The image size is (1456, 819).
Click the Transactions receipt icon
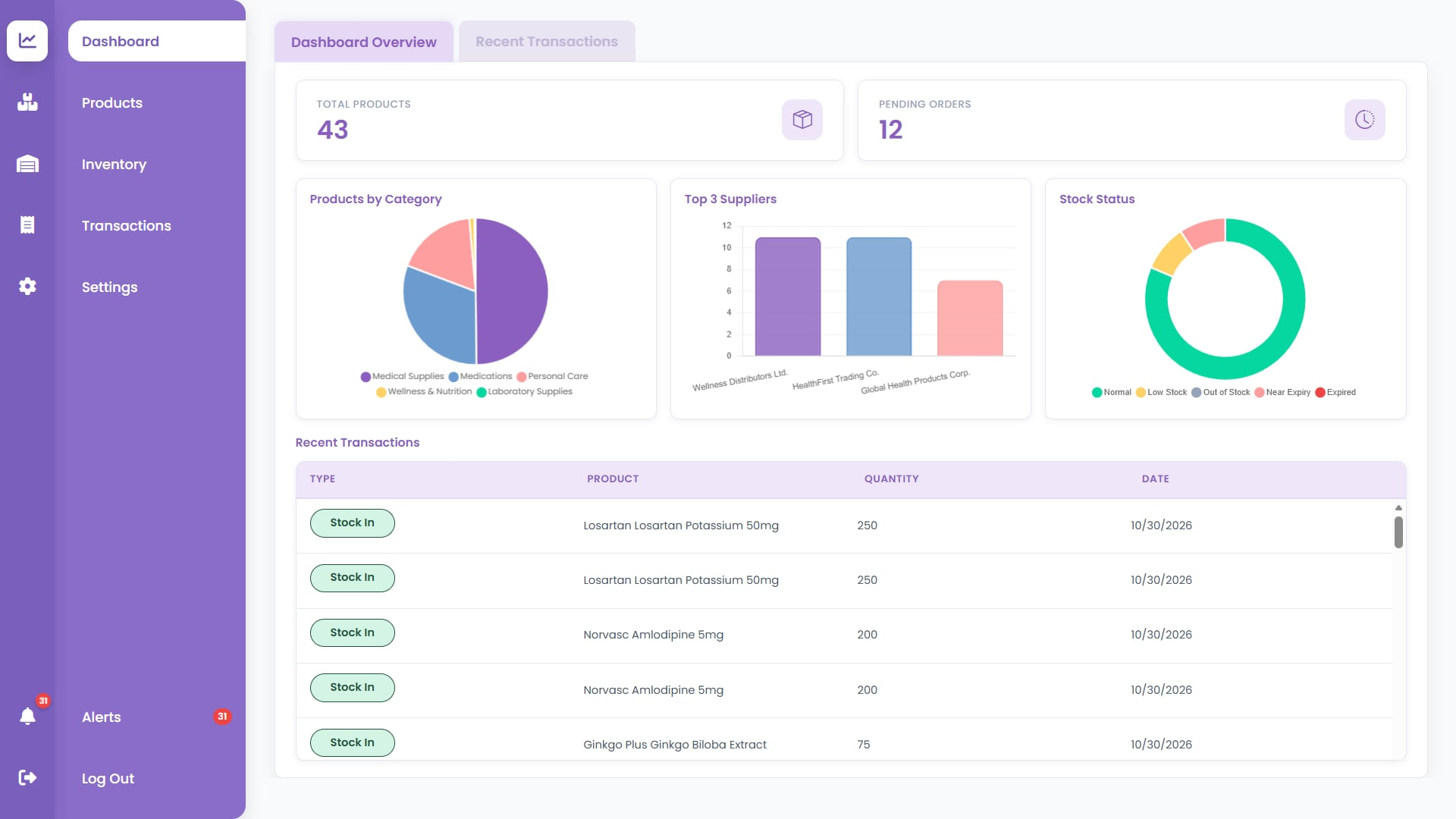point(27,225)
